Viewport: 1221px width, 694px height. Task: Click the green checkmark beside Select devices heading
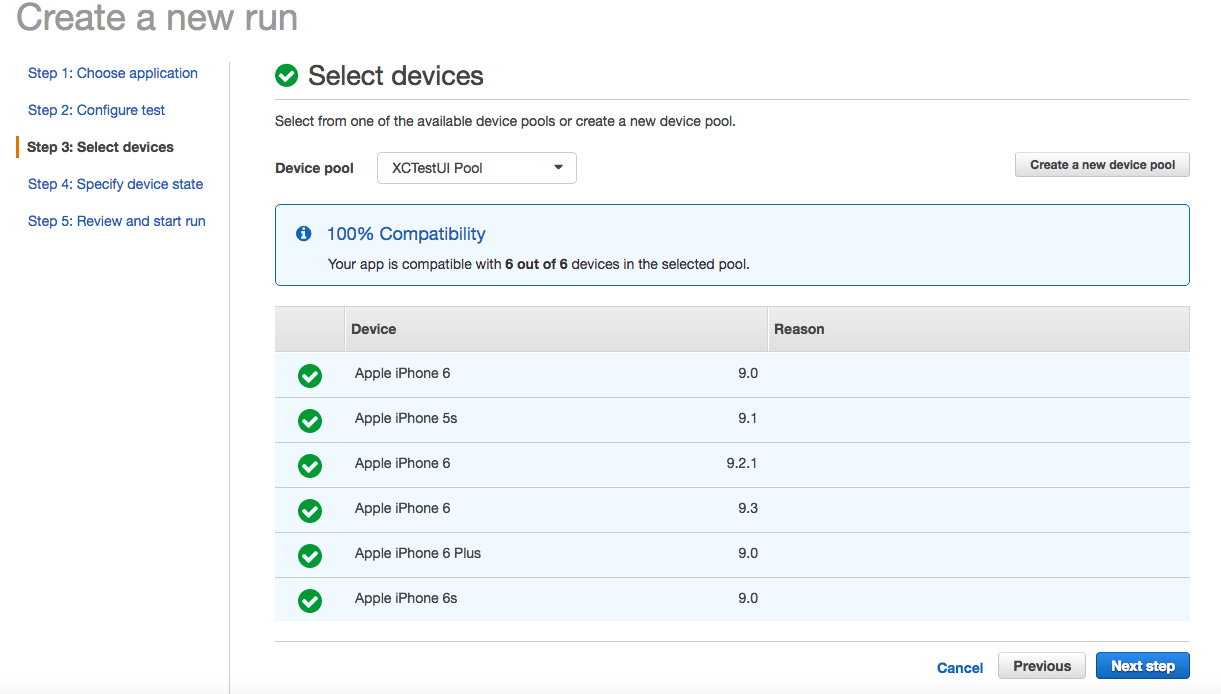click(287, 75)
